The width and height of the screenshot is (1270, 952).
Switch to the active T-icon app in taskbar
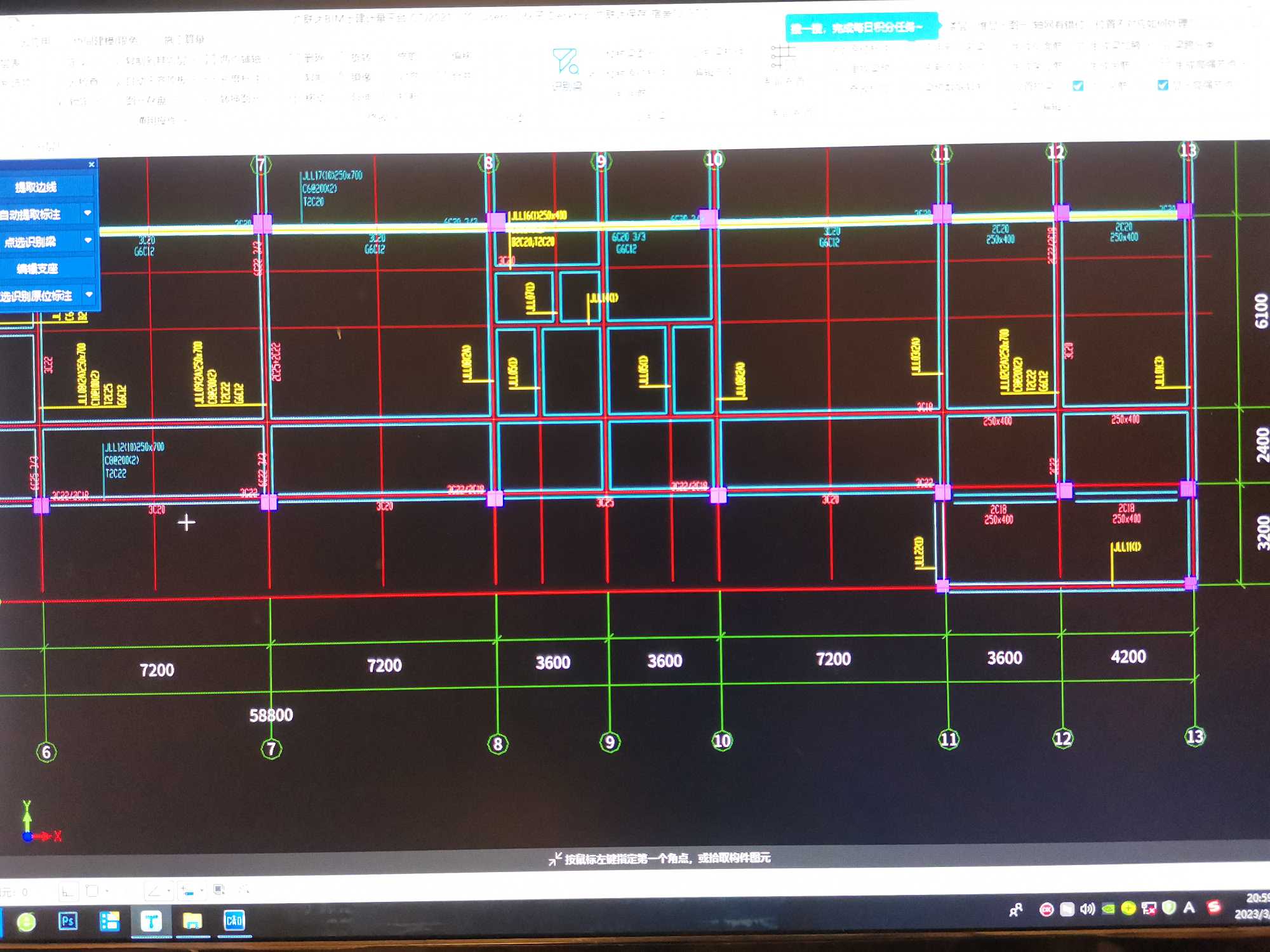(x=151, y=921)
